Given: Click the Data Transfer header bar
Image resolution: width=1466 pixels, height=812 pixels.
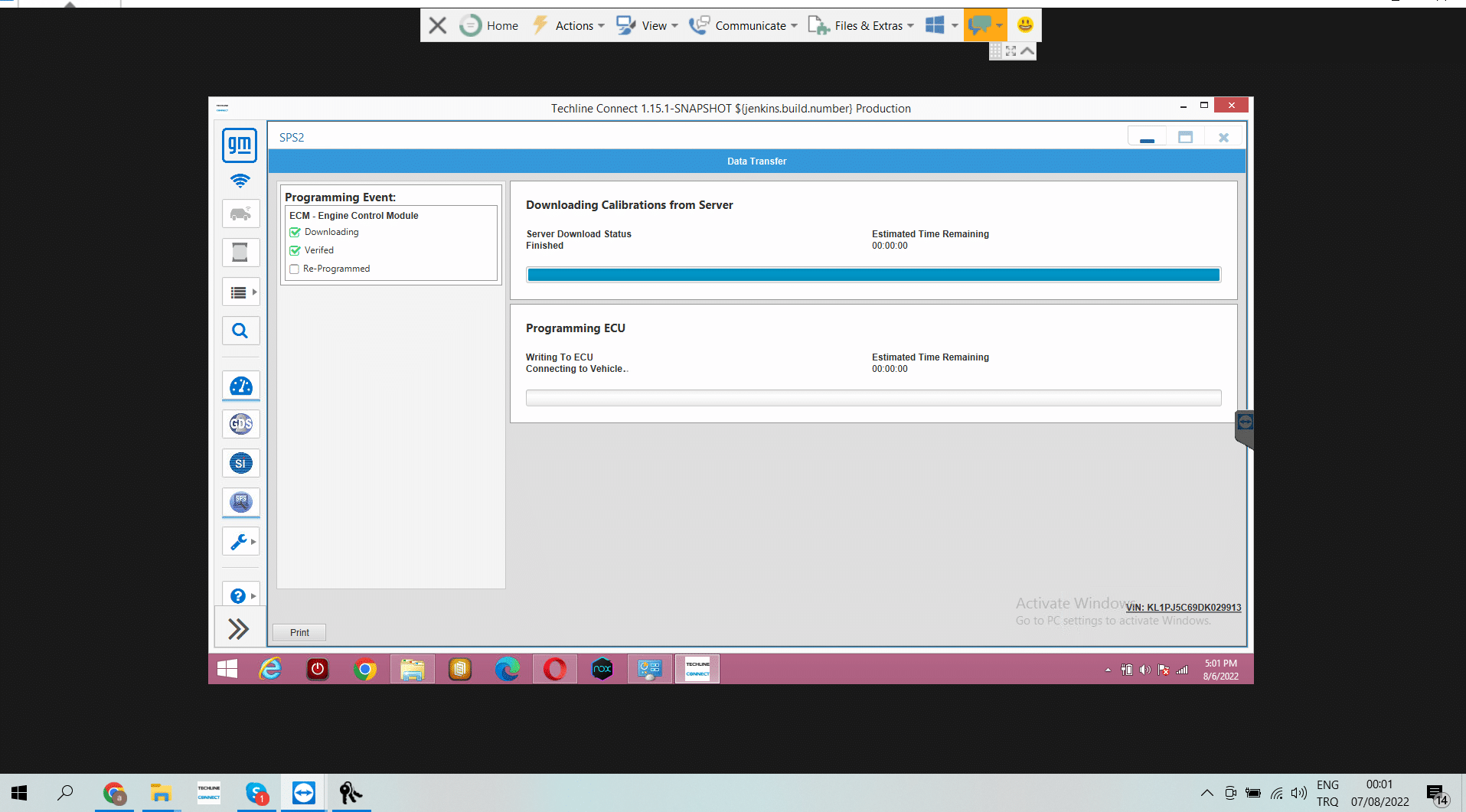Looking at the screenshot, I should tap(756, 161).
